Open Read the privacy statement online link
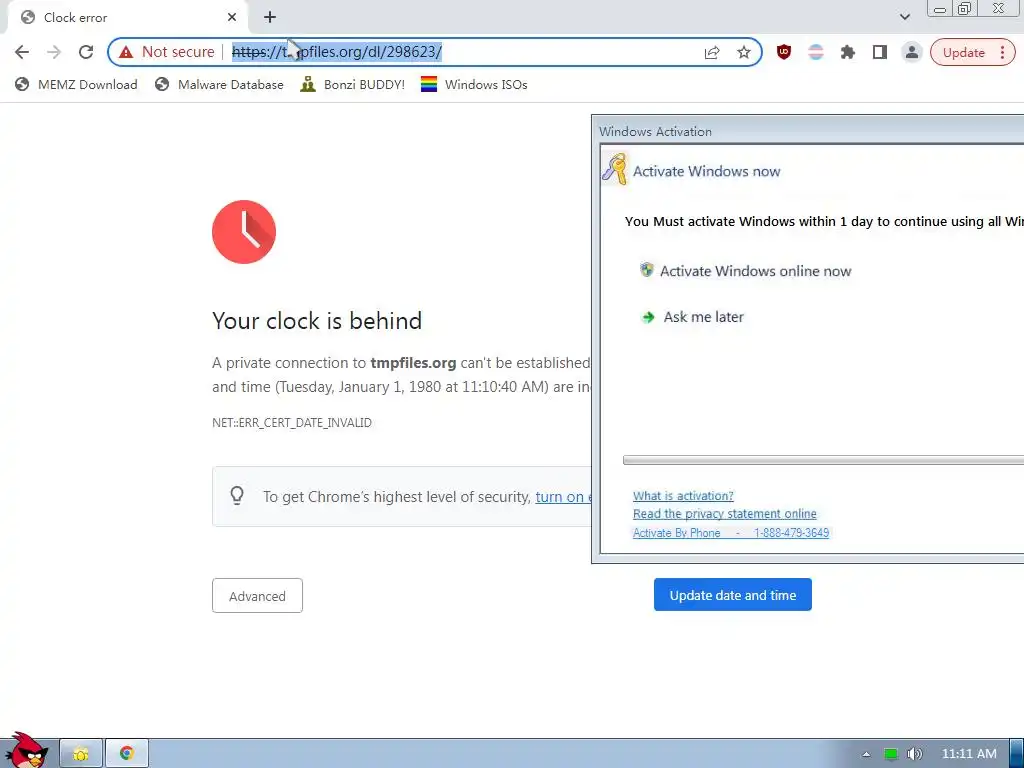The image size is (1024, 768). click(x=724, y=514)
